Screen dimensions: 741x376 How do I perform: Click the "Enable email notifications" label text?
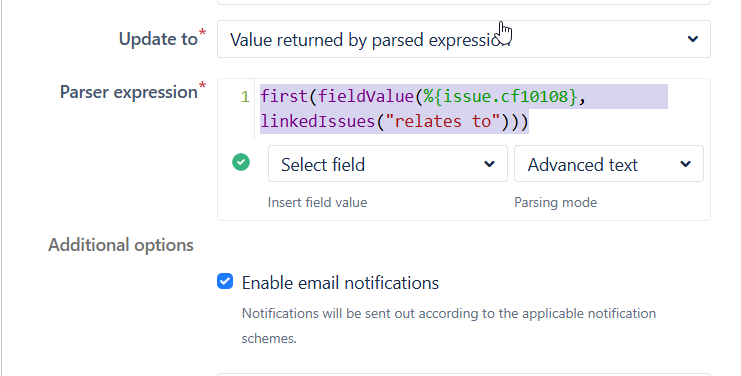coord(340,283)
